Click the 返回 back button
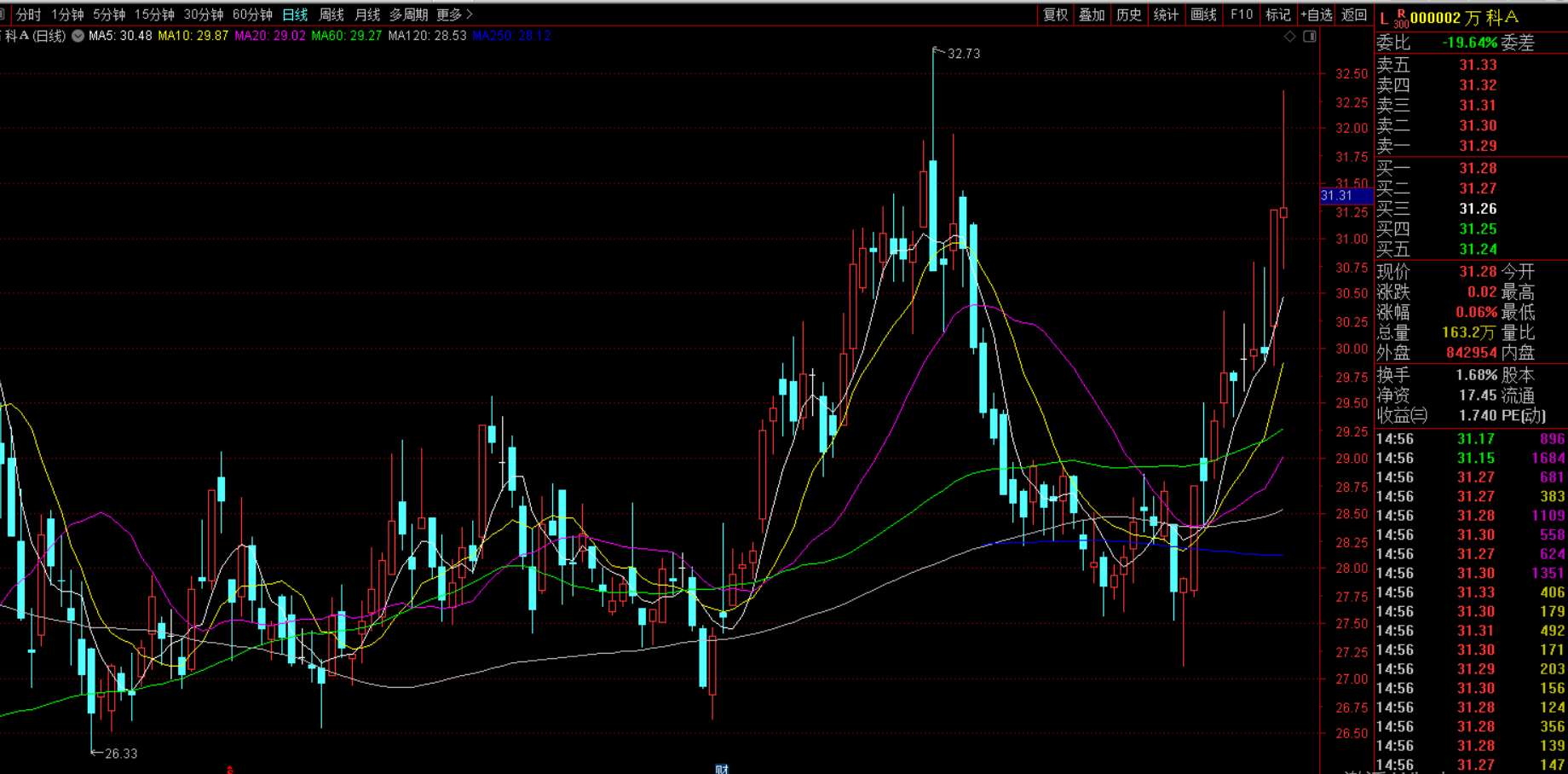This screenshot has height=774, width=1568. (x=1354, y=14)
